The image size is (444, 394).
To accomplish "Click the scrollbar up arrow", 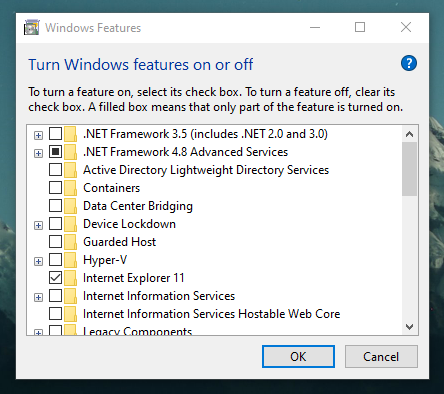I will (409, 134).
